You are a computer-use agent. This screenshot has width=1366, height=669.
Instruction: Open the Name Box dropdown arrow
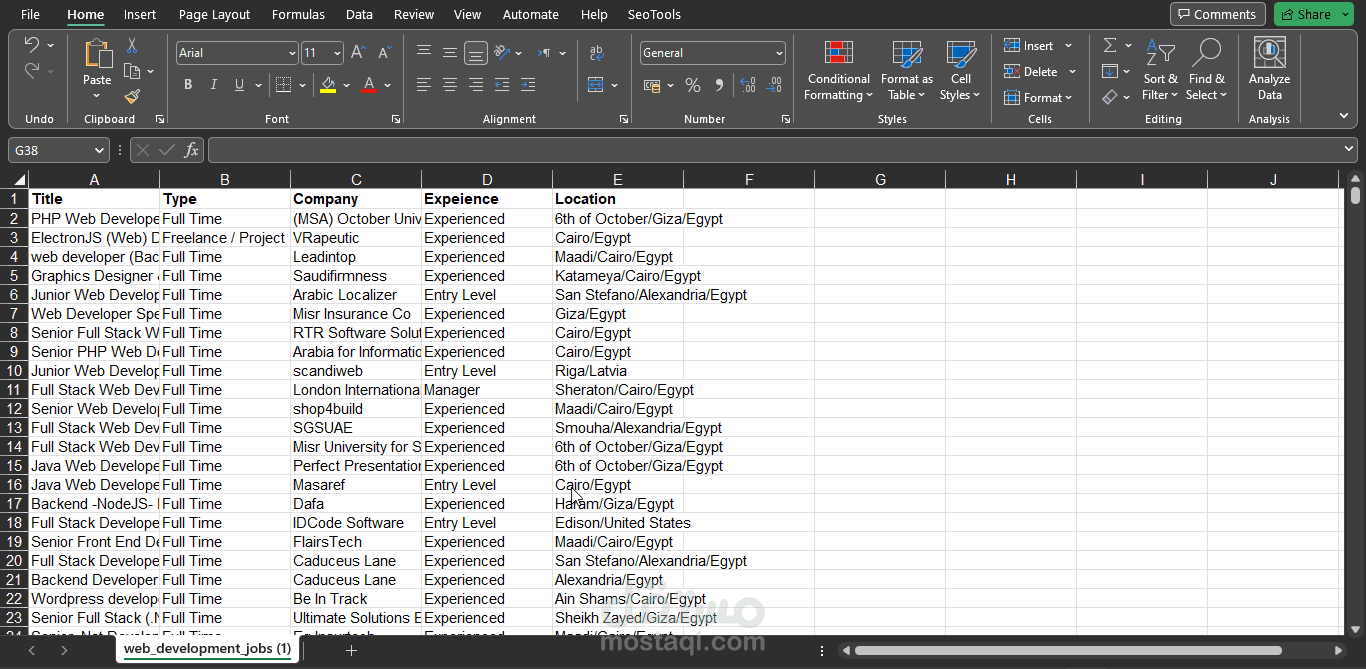99,150
